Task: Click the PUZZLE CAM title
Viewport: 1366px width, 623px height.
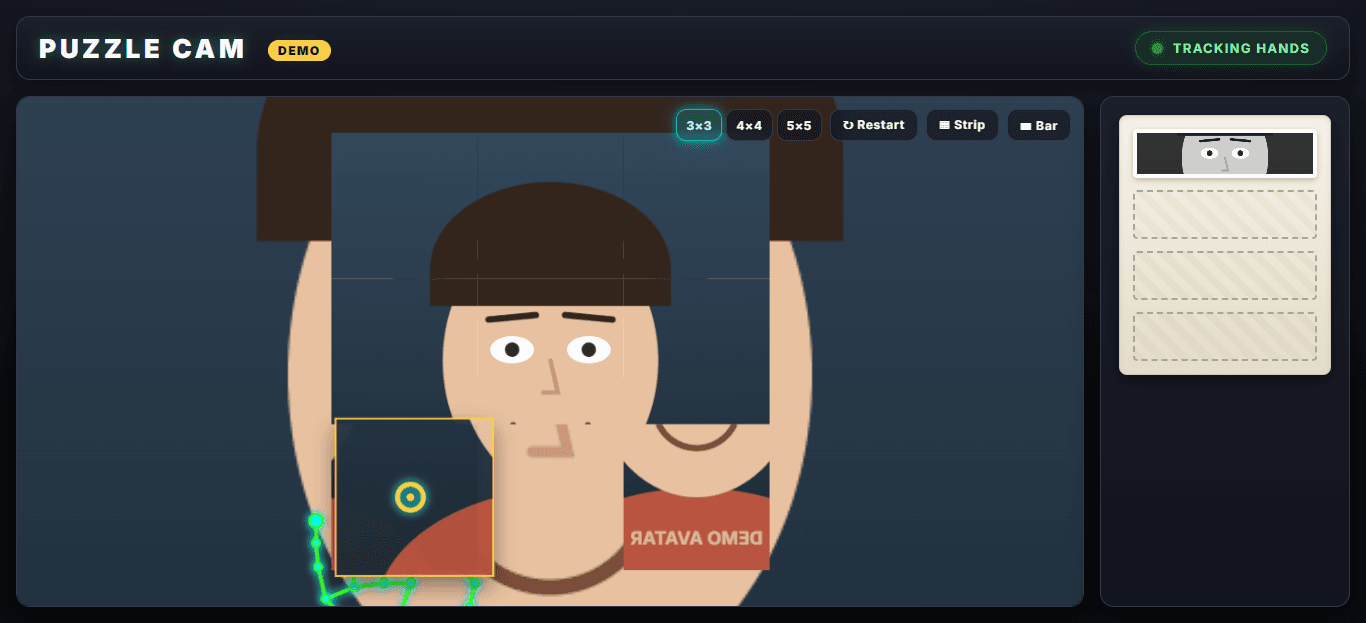Action: pos(142,49)
